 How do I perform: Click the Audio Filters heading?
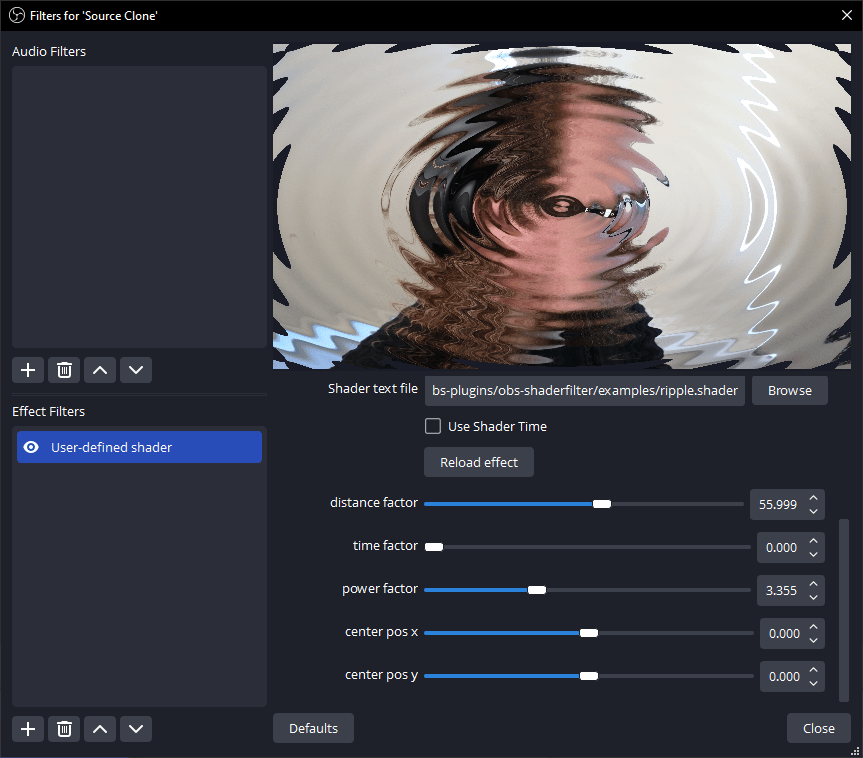tap(49, 51)
